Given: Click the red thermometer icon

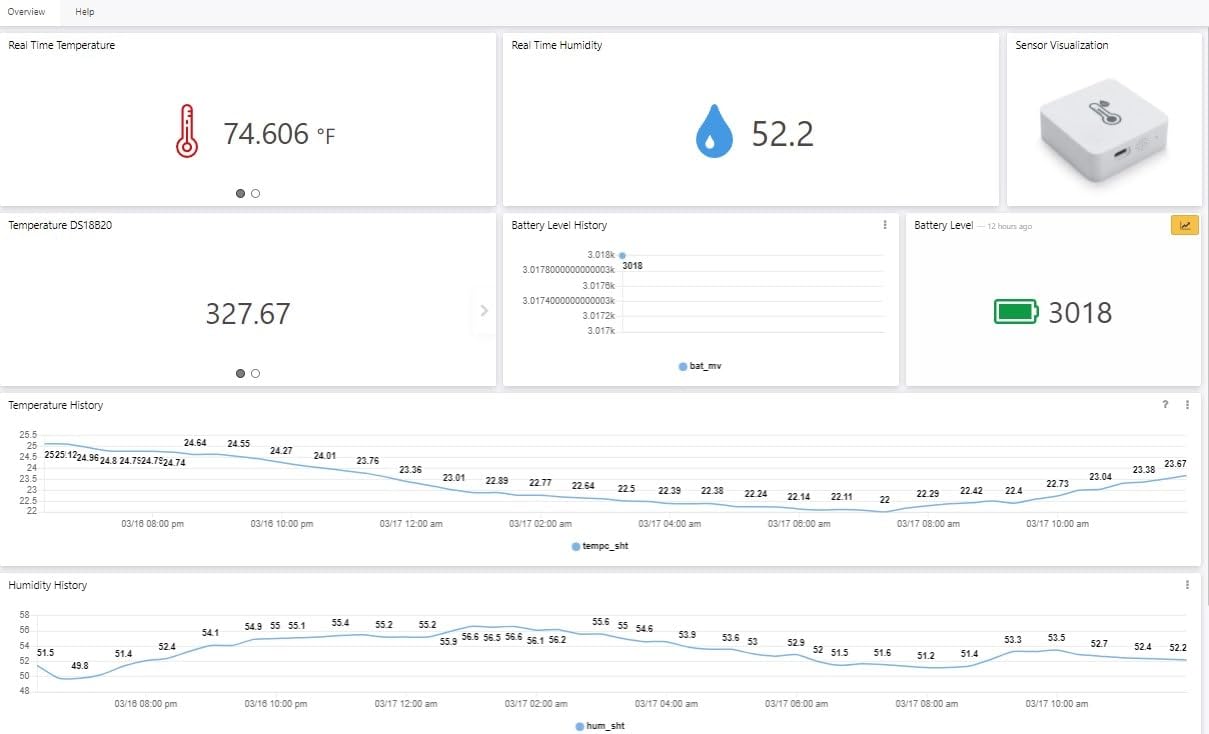Looking at the screenshot, I should [x=187, y=132].
